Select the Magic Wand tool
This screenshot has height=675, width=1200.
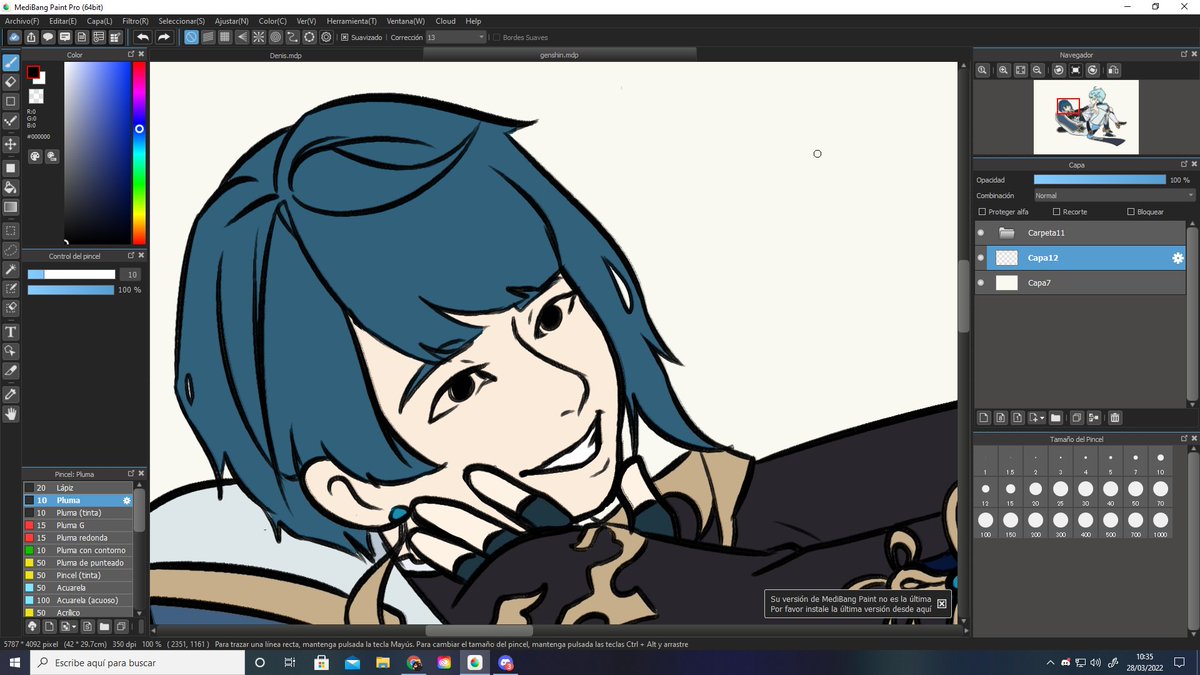click(x=11, y=270)
